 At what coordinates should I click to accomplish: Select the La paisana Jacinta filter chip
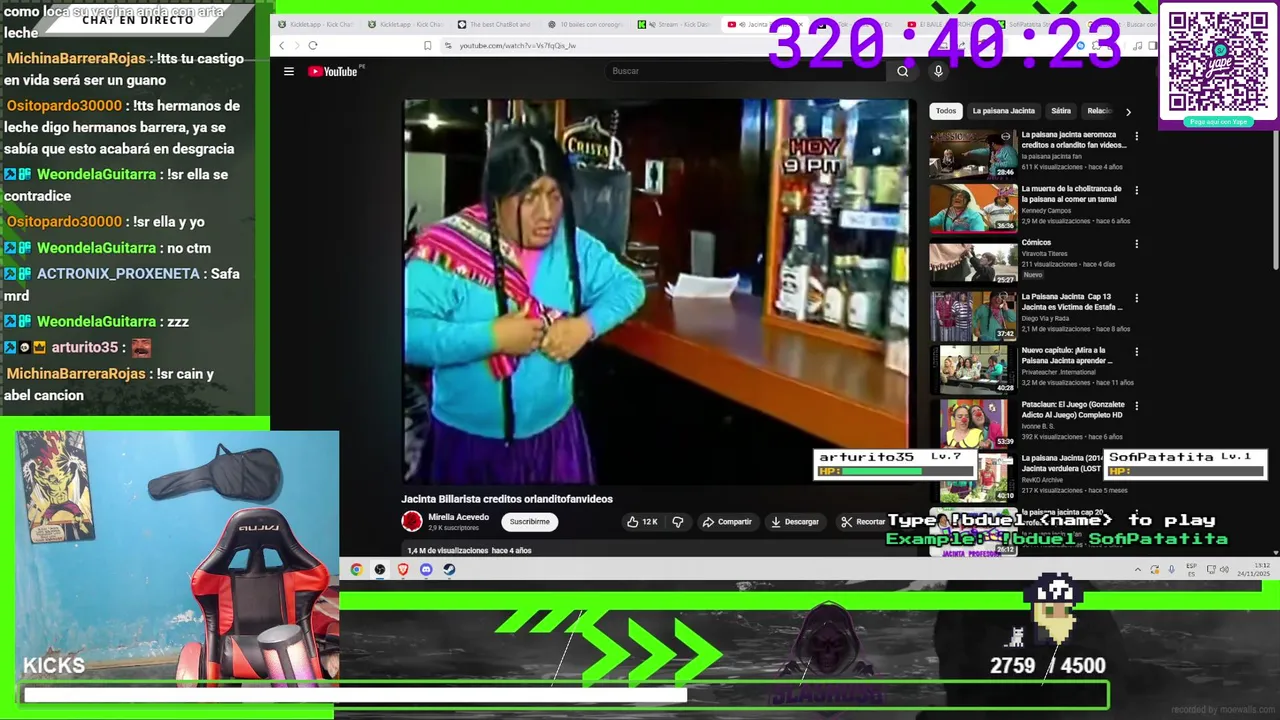(1003, 111)
